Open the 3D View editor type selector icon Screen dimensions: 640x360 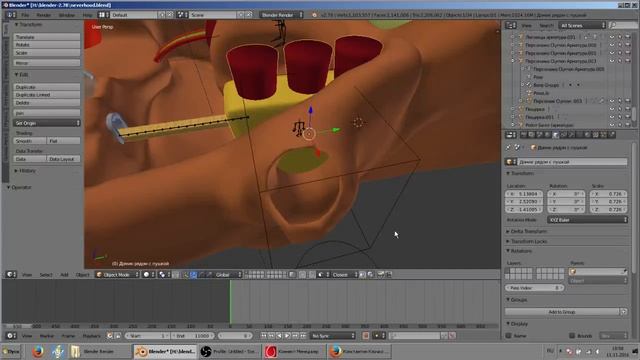pos(11,275)
